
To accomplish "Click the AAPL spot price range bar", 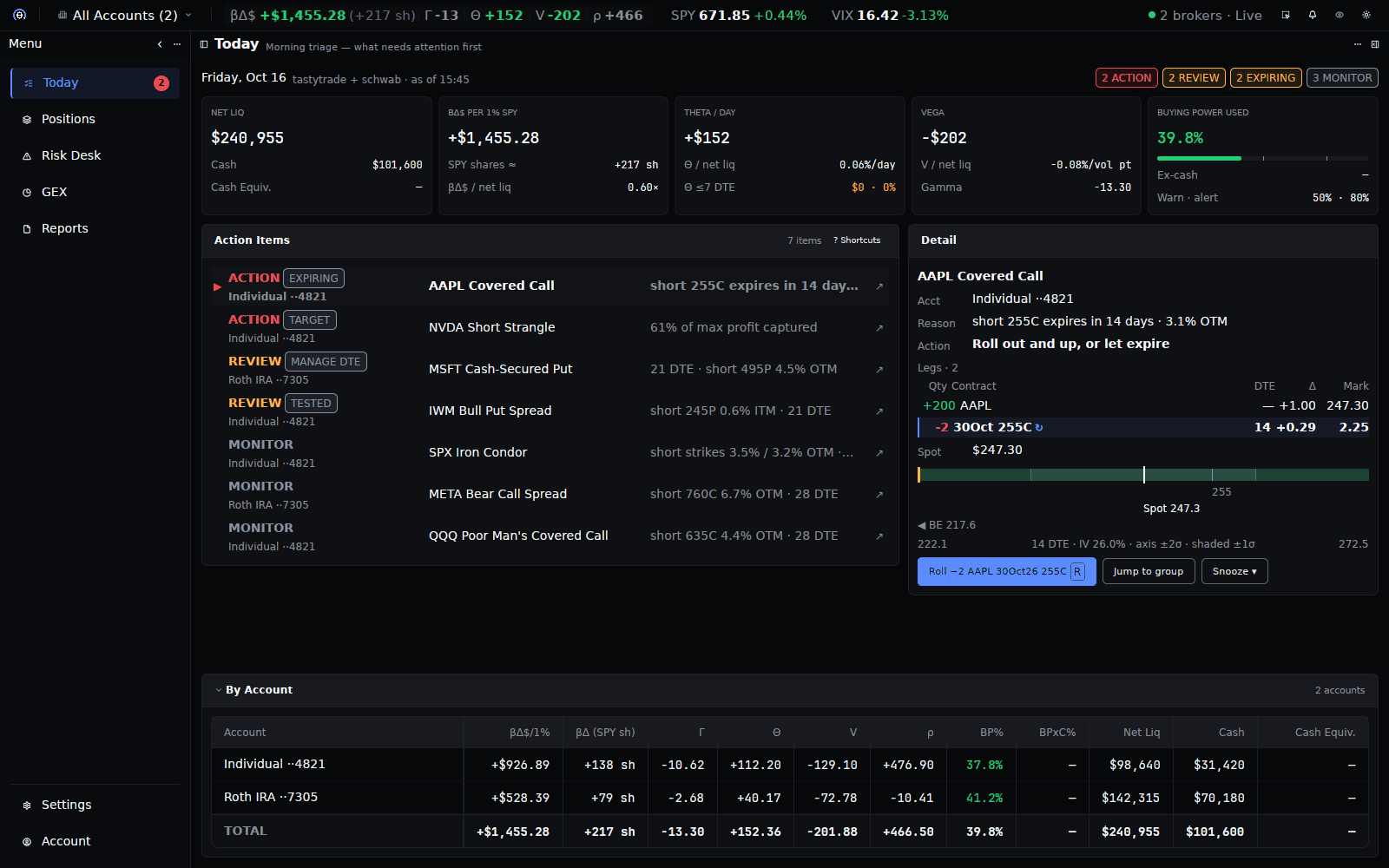I will (x=1143, y=475).
